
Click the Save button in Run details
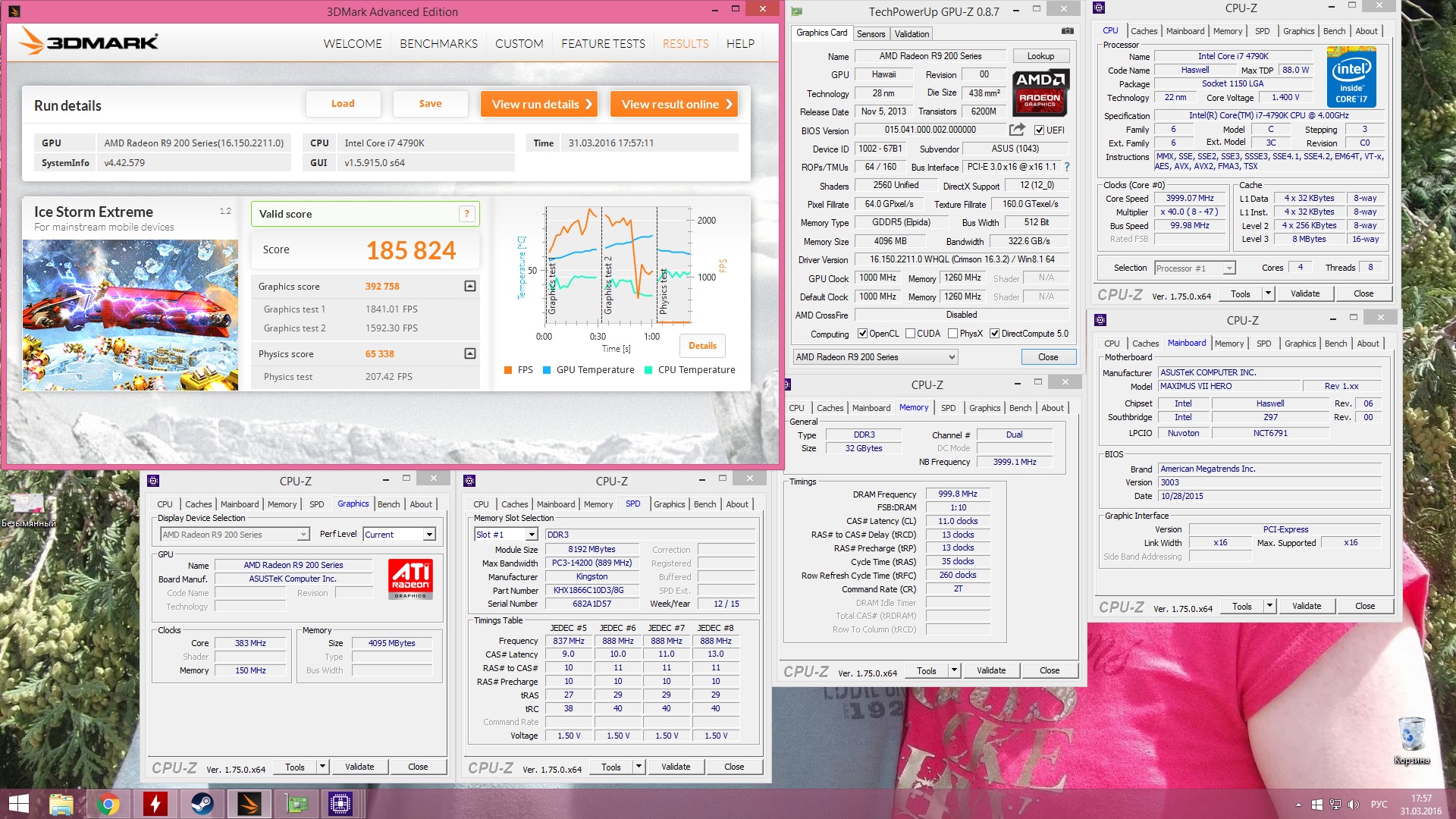(430, 104)
